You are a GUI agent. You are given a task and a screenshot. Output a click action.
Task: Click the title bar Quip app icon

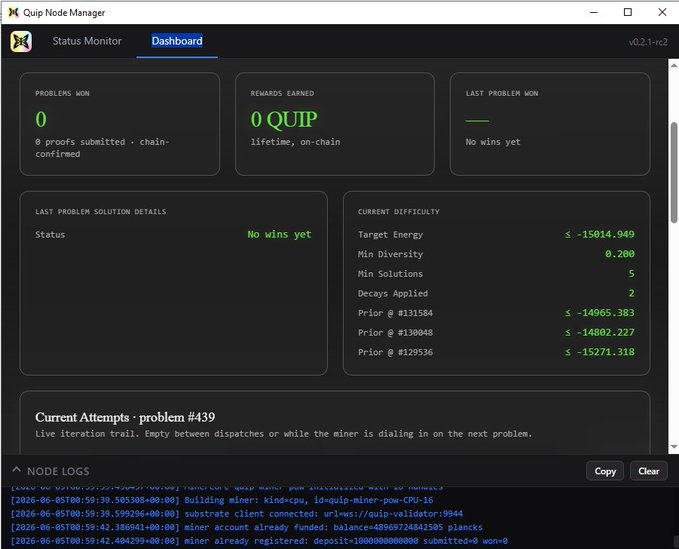click(13, 12)
